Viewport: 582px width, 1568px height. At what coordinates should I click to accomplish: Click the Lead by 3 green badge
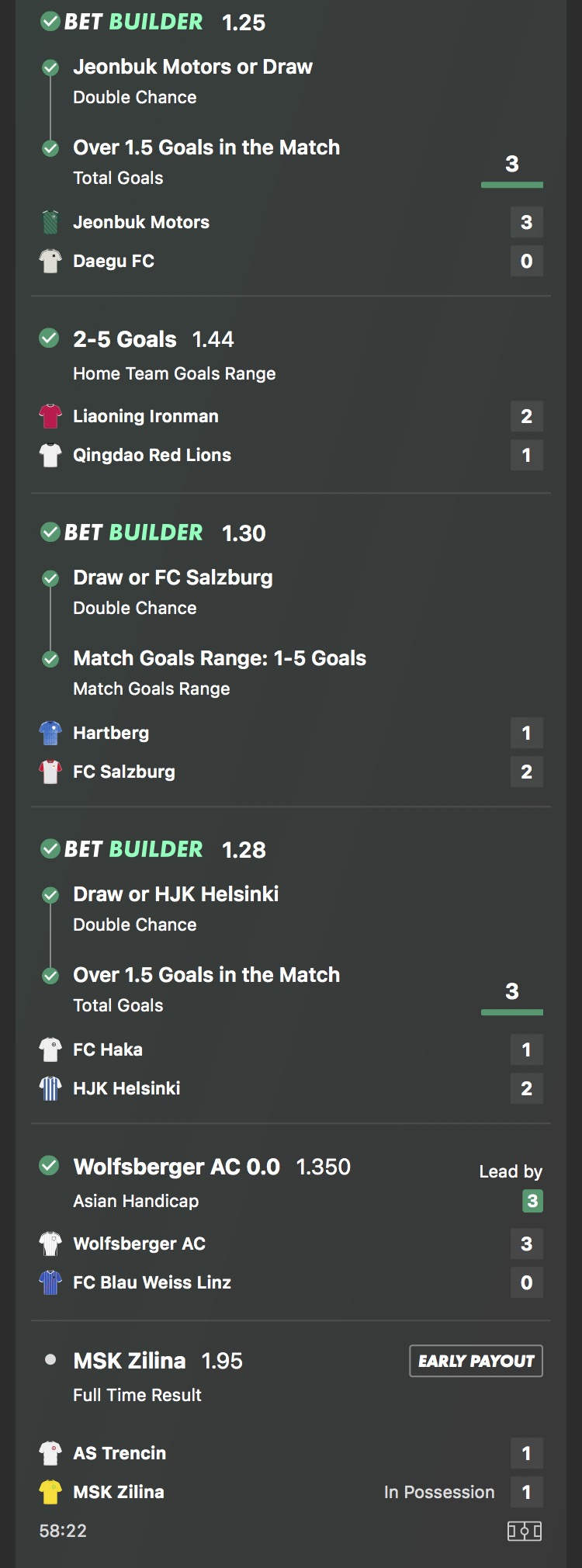click(532, 1201)
